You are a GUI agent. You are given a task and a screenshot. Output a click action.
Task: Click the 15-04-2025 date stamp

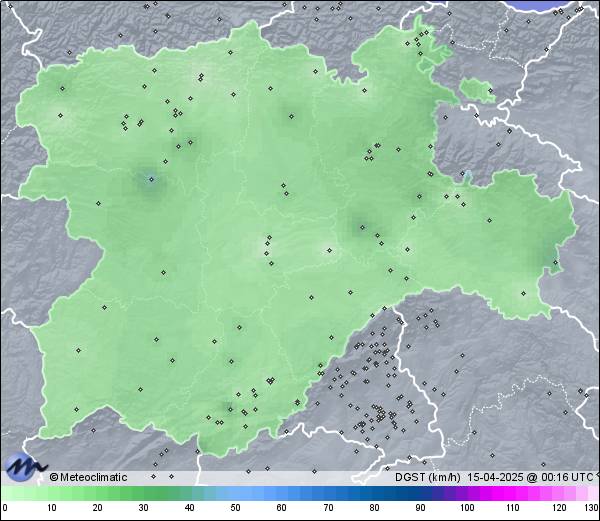[495, 477]
